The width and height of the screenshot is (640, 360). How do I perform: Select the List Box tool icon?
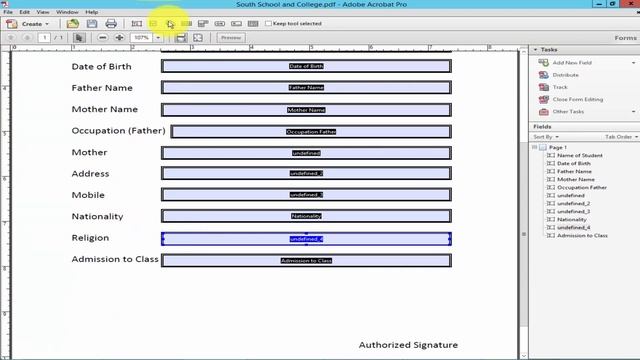tap(187, 24)
